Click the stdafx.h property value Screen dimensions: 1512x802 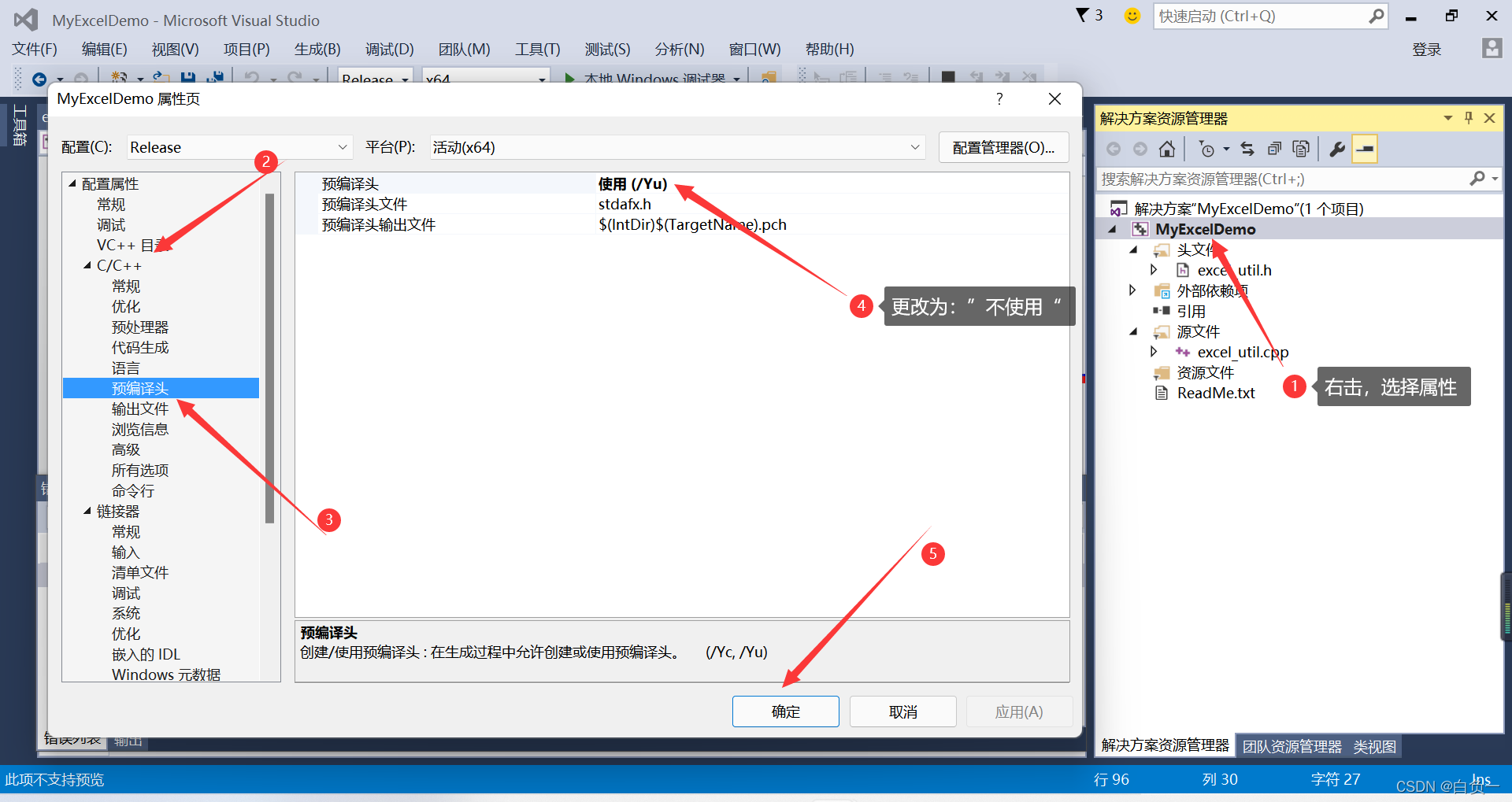tap(624, 204)
